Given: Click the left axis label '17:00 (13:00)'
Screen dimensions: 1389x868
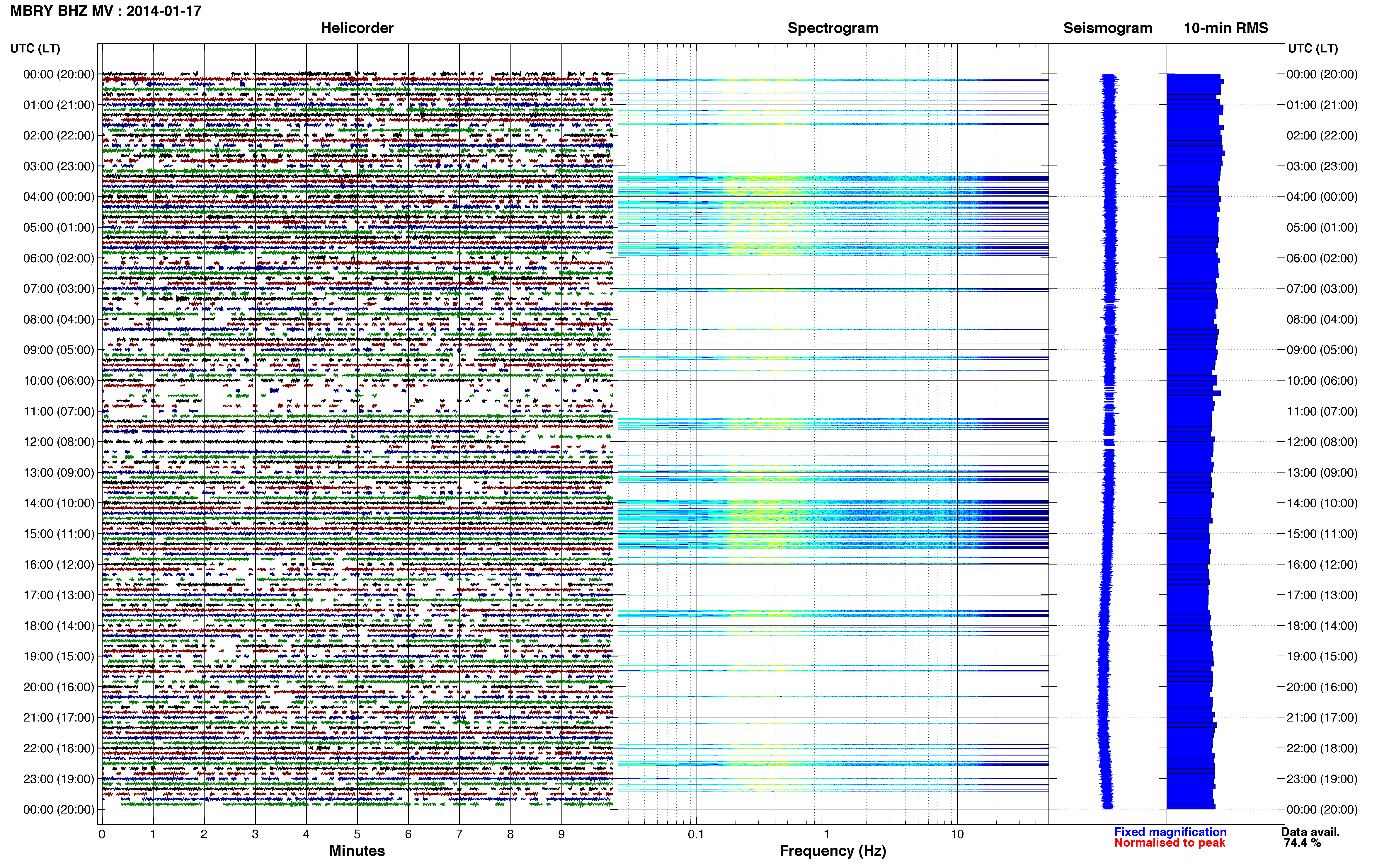Looking at the screenshot, I should pos(59,595).
